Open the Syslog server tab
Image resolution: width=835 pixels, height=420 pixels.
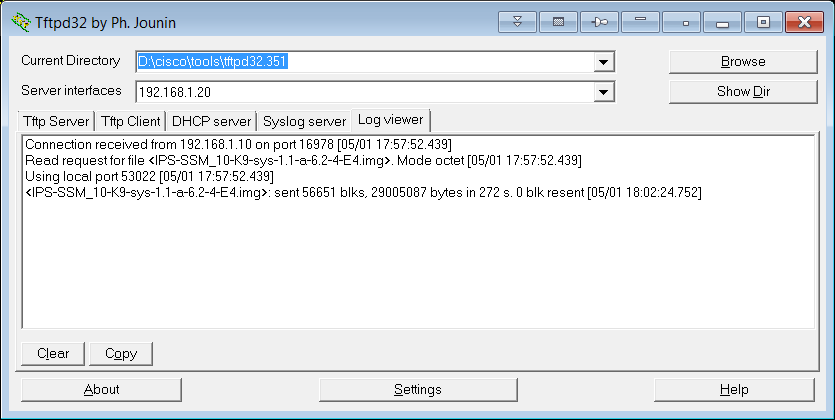point(305,121)
